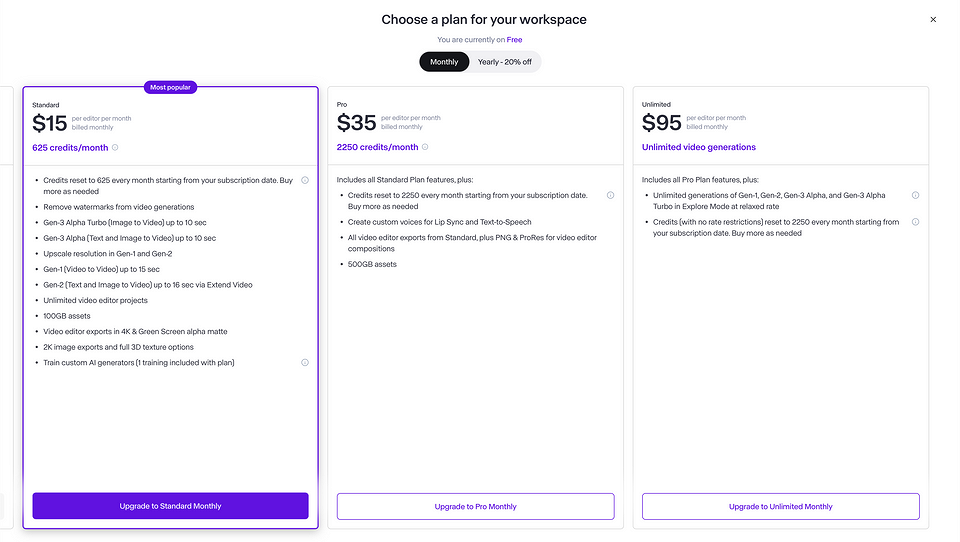
Task: Select Yearly - 20% off billing
Action: (x=505, y=62)
